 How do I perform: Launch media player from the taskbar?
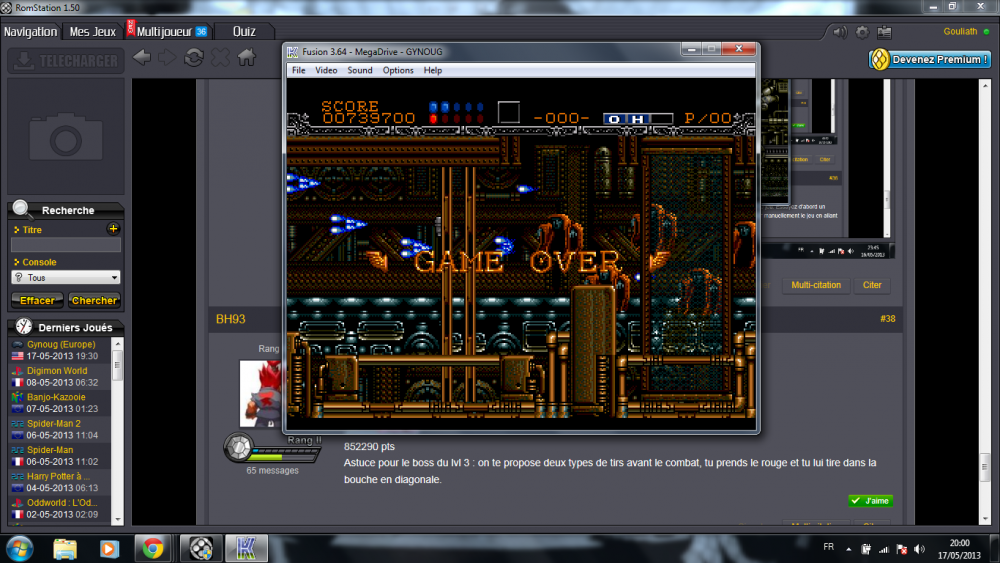tap(109, 548)
